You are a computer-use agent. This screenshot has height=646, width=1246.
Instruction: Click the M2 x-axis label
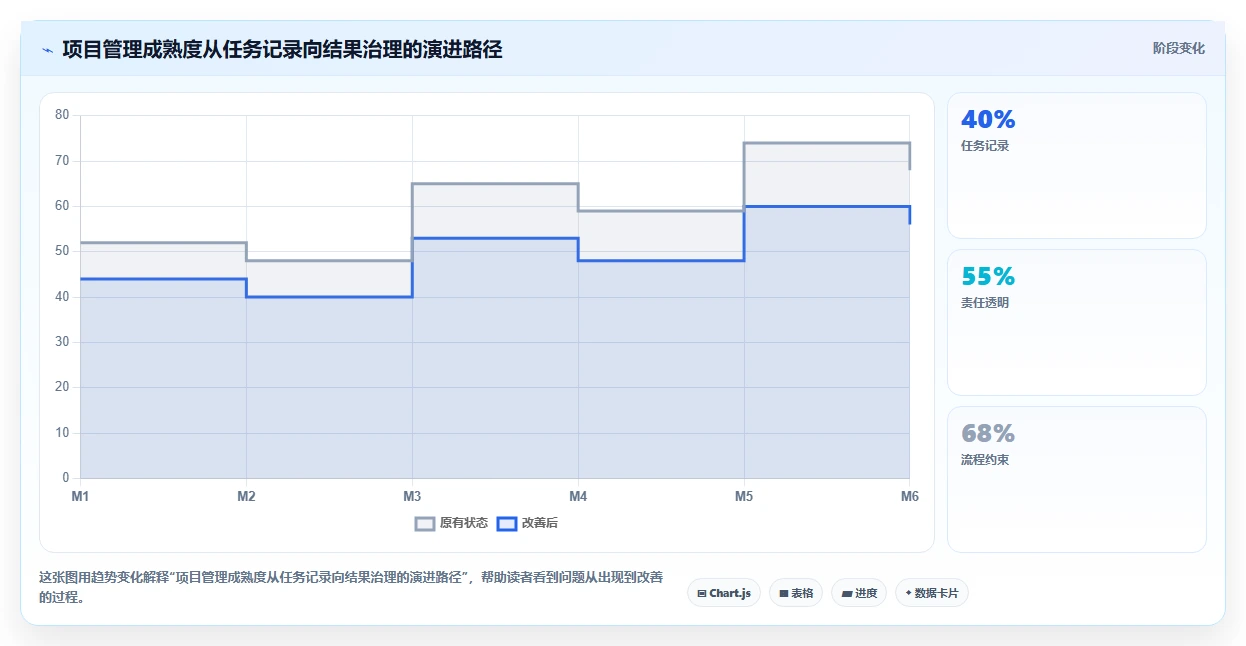[x=246, y=496]
